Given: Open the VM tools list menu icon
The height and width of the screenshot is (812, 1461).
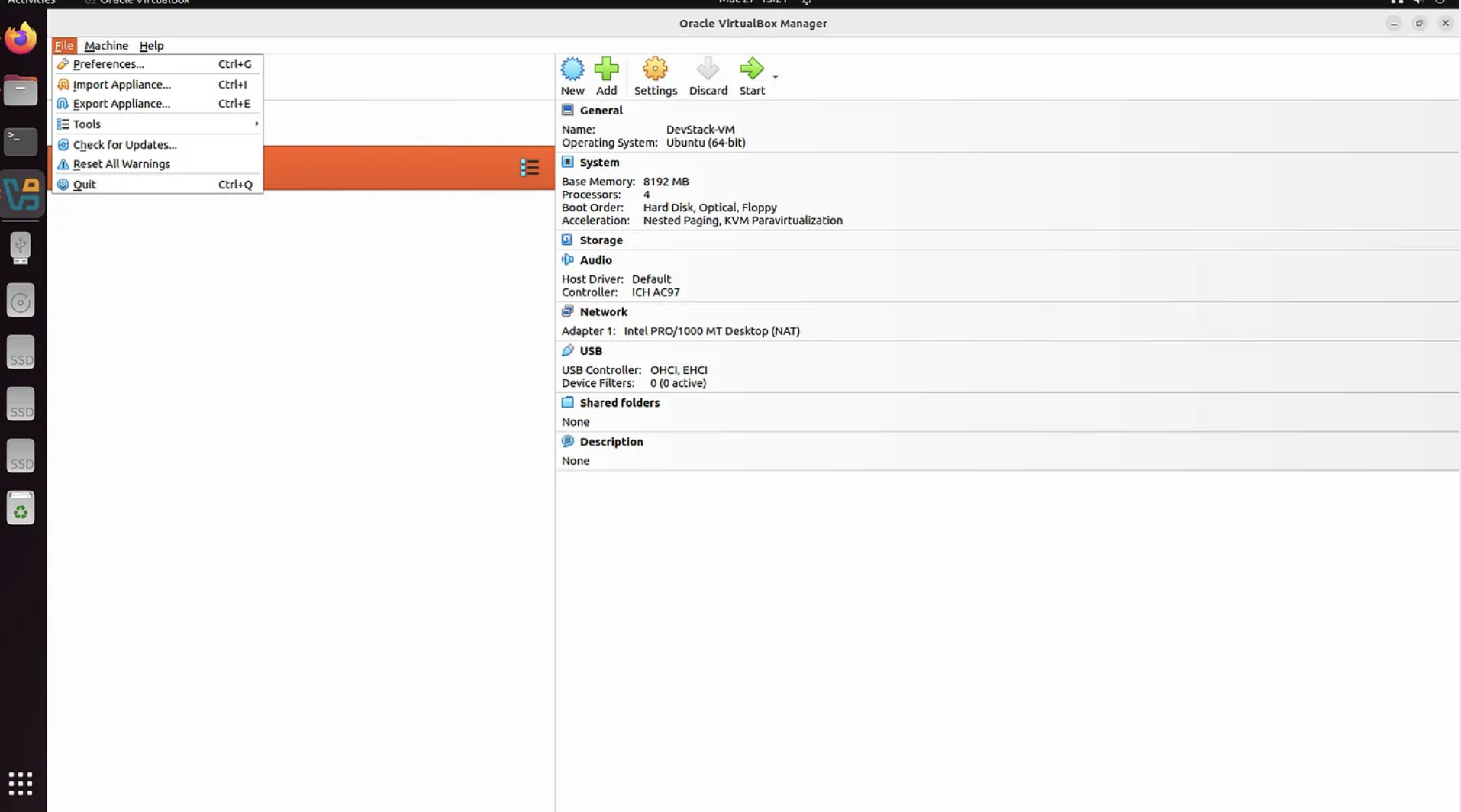Looking at the screenshot, I should pos(529,168).
